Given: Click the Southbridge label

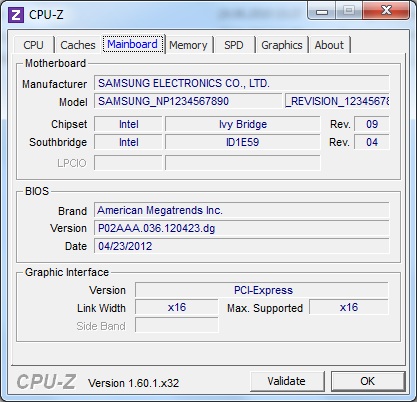Looking at the screenshot, I should pyautogui.click(x=58, y=142).
